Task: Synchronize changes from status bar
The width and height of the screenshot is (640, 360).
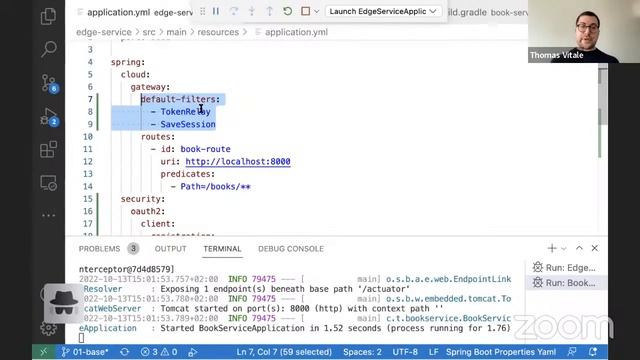Action: click(x=125, y=352)
